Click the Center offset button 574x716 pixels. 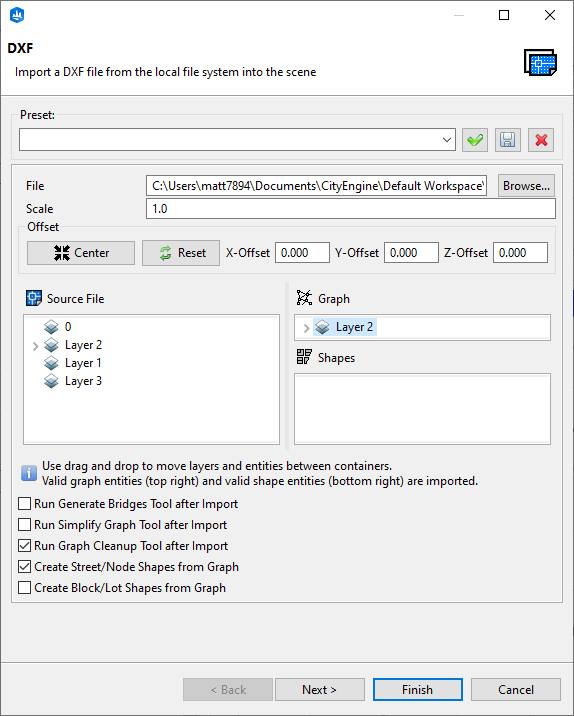81,253
